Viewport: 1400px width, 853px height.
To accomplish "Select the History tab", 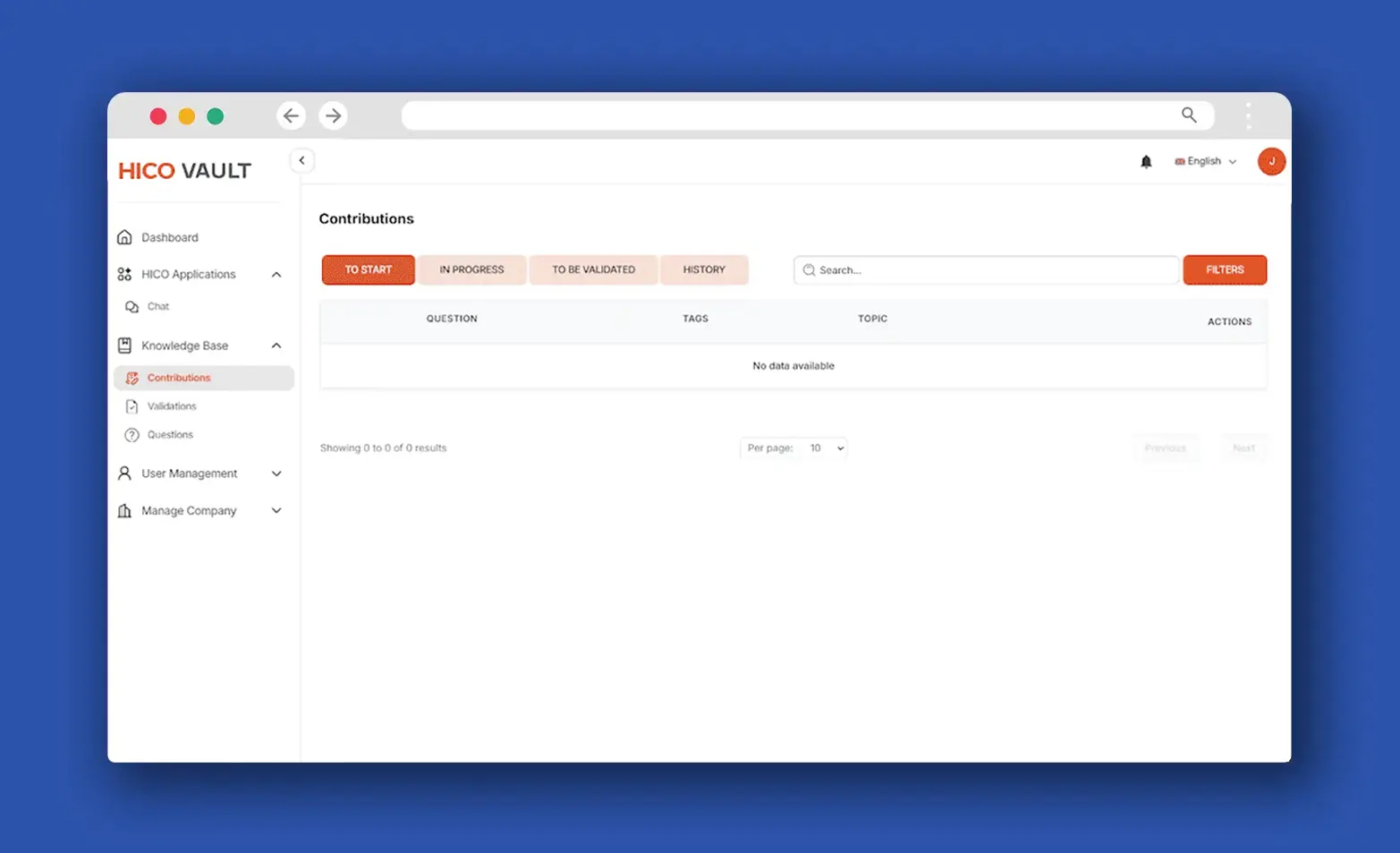I will click(704, 270).
